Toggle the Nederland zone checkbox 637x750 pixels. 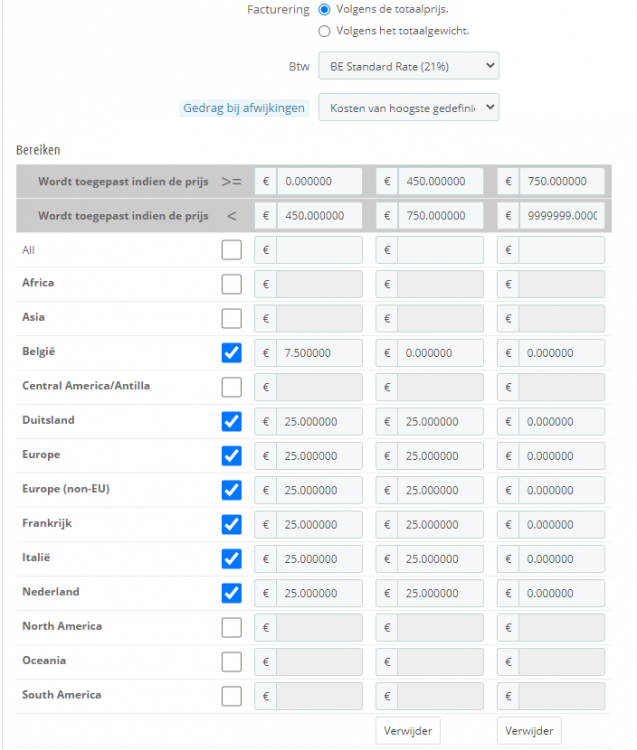pyautogui.click(x=231, y=593)
